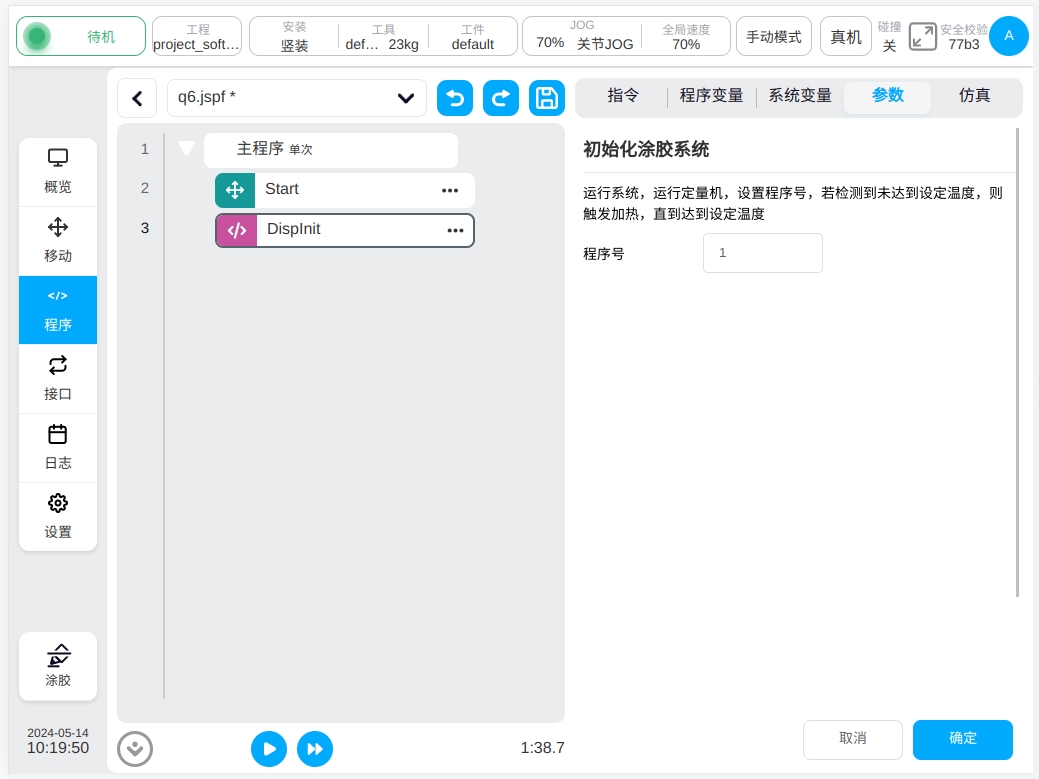Click the fast-forward step button
Screen dimensions: 1039x779
(315, 748)
